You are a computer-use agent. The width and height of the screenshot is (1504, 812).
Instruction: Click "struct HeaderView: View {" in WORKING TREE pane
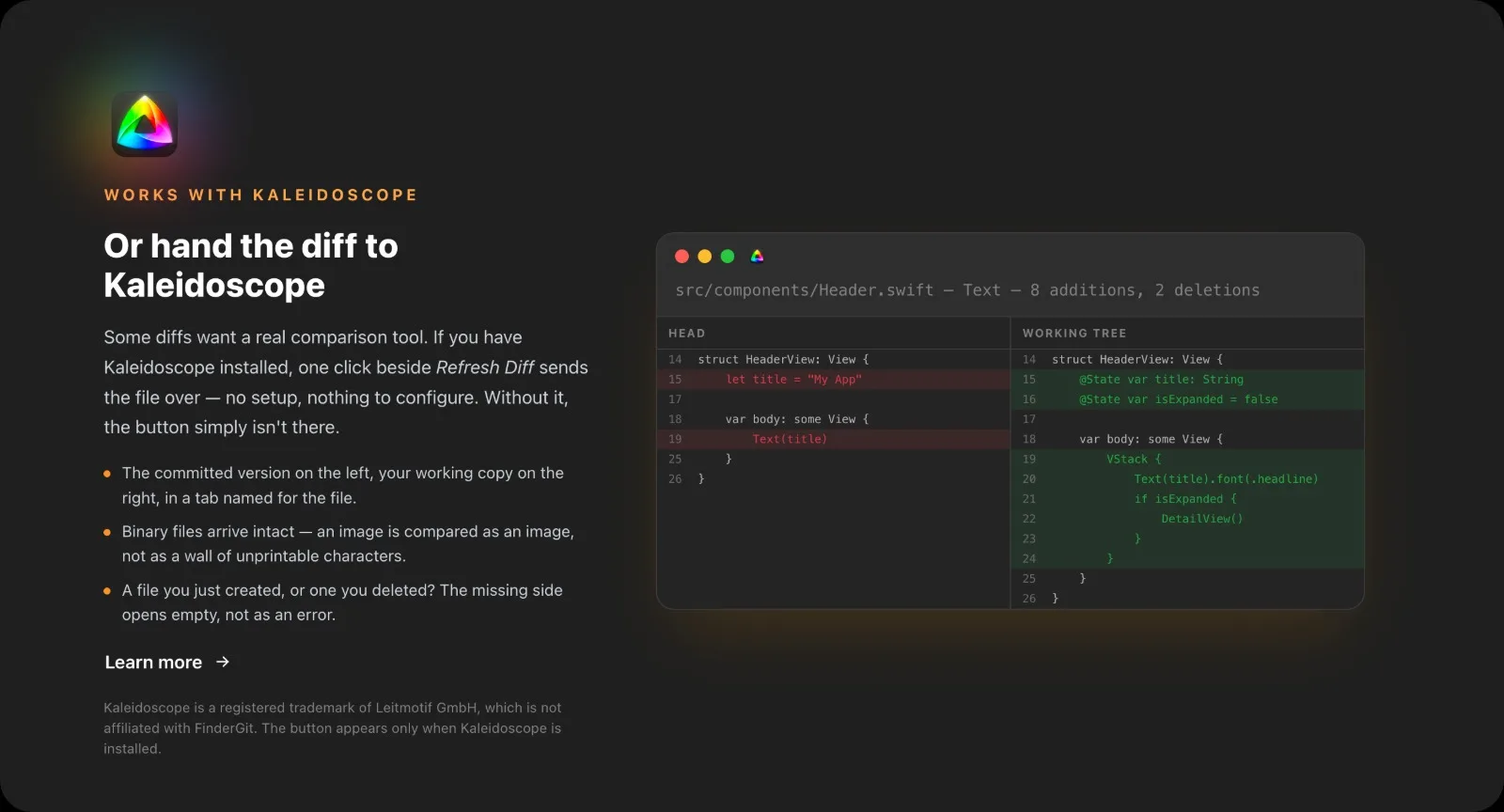pos(1137,360)
